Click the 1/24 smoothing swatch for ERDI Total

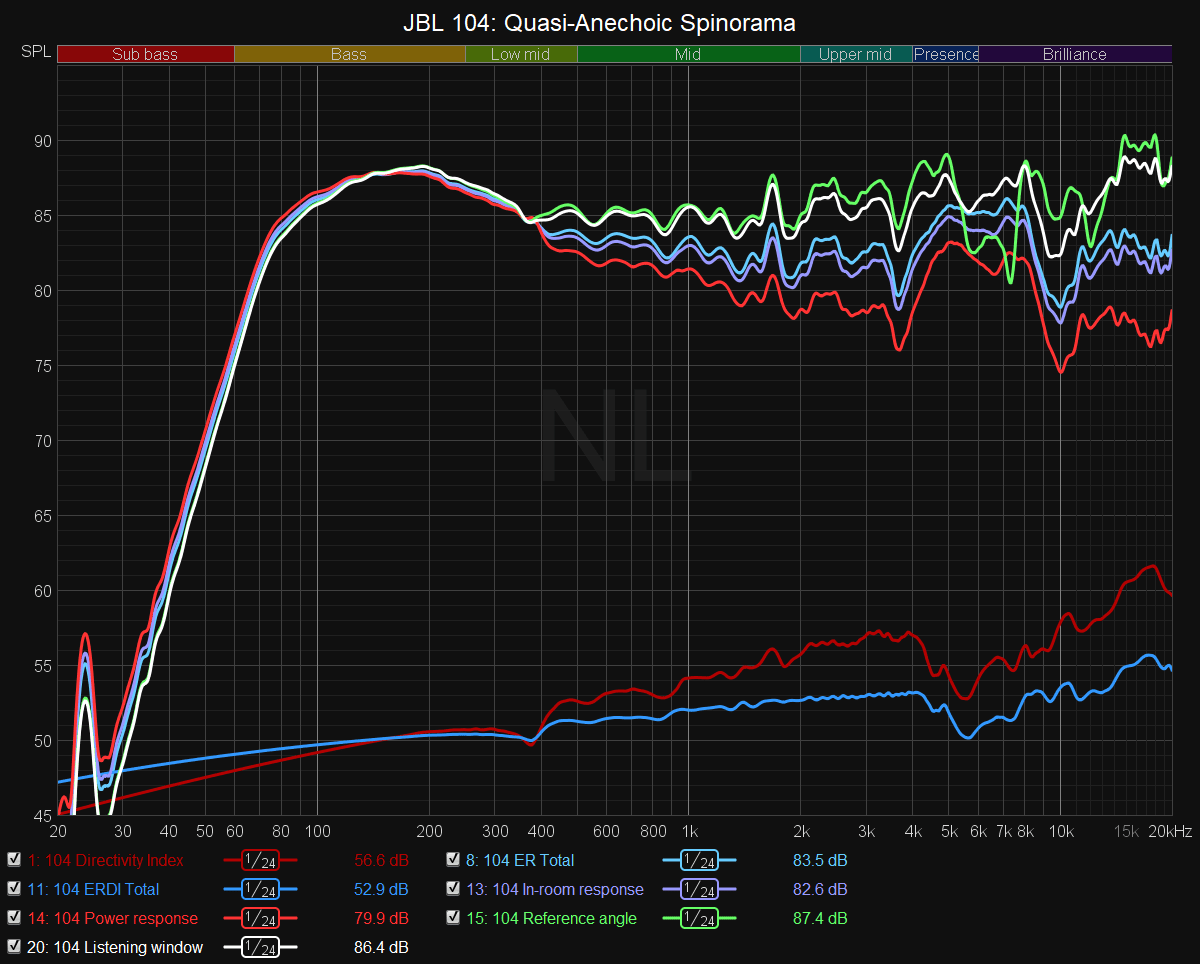(260, 889)
